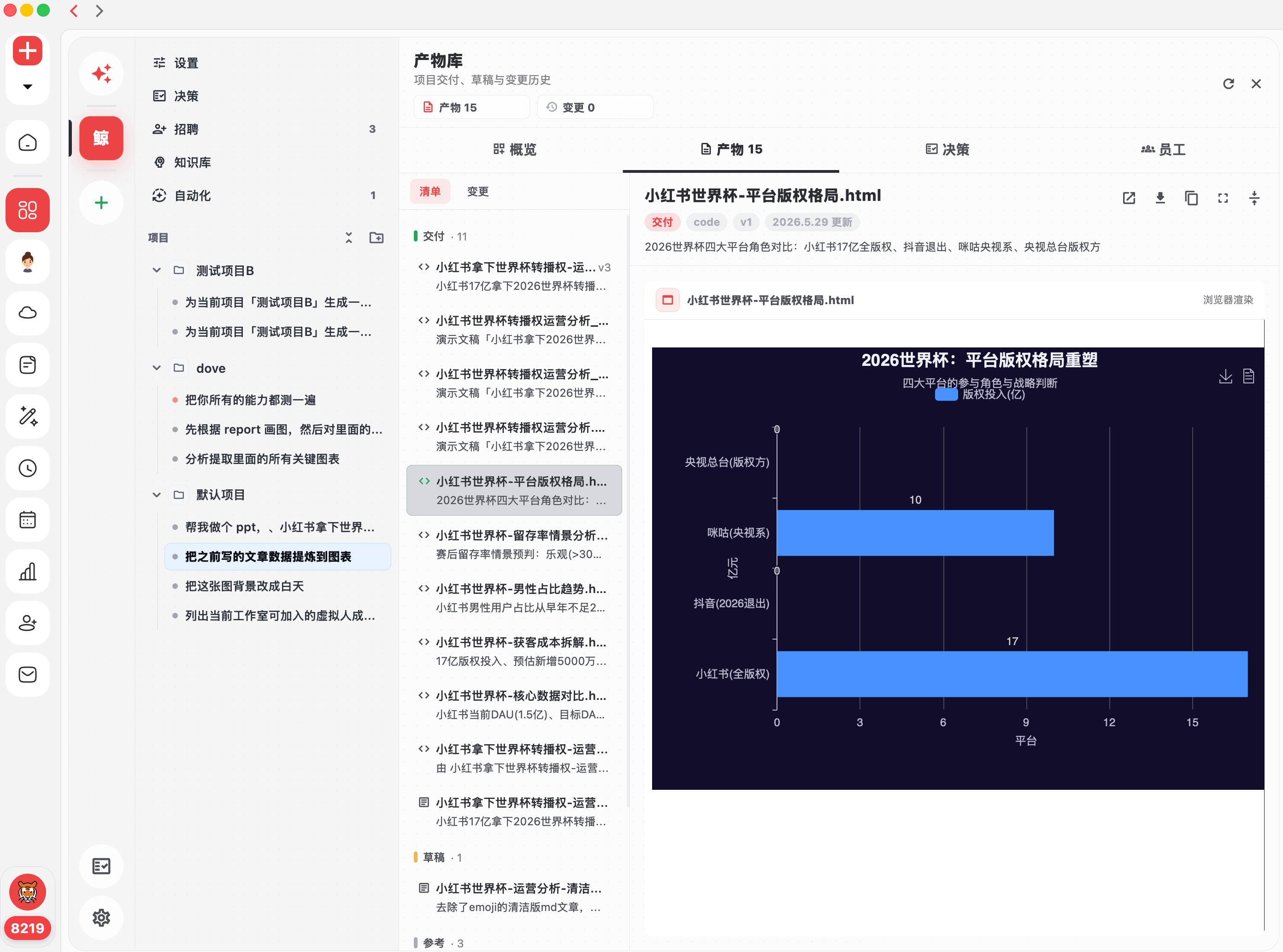Open the clock history icon
1283x952 pixels.
[x=27, y=468]
